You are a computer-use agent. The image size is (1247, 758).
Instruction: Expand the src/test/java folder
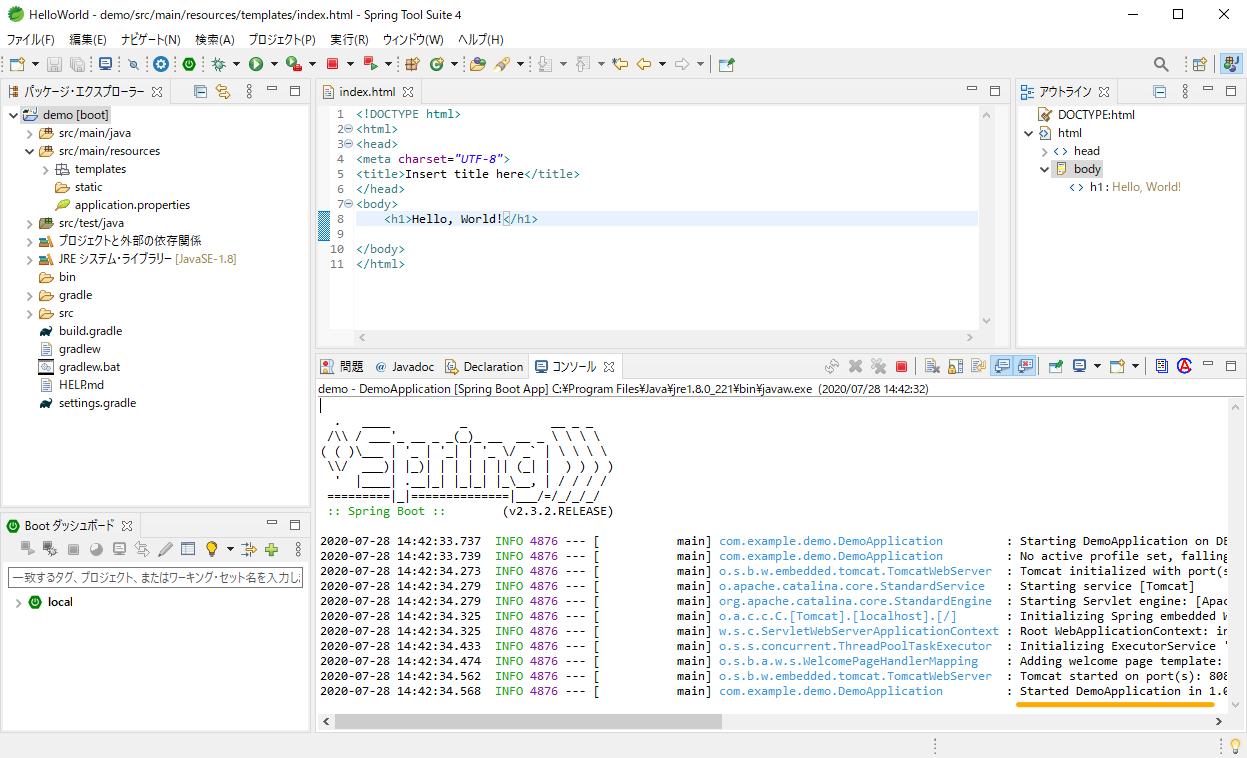click(29, 223)
